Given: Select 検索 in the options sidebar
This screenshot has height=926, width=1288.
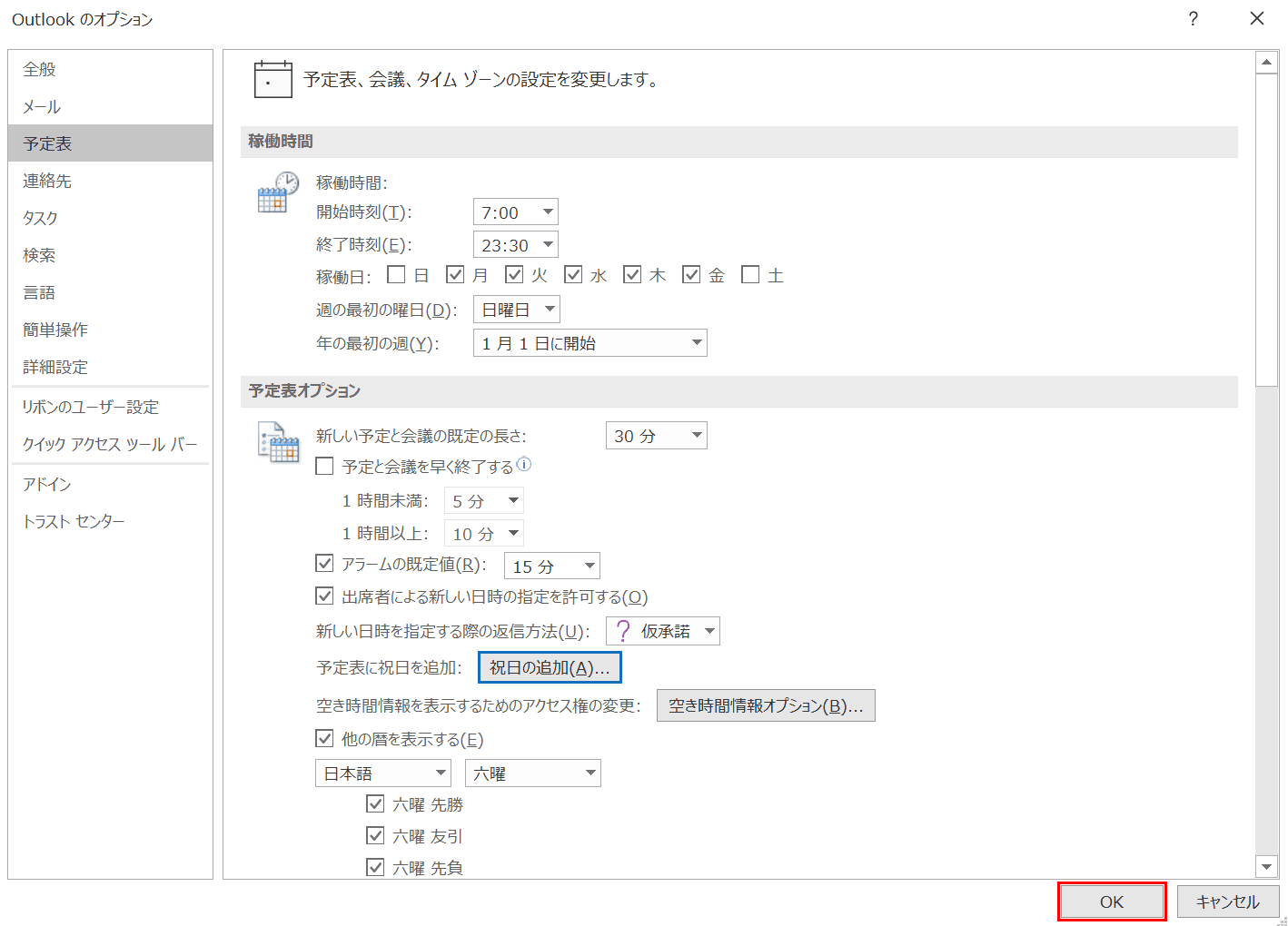Looking at the screenshot, I should [x=111, y=255].
